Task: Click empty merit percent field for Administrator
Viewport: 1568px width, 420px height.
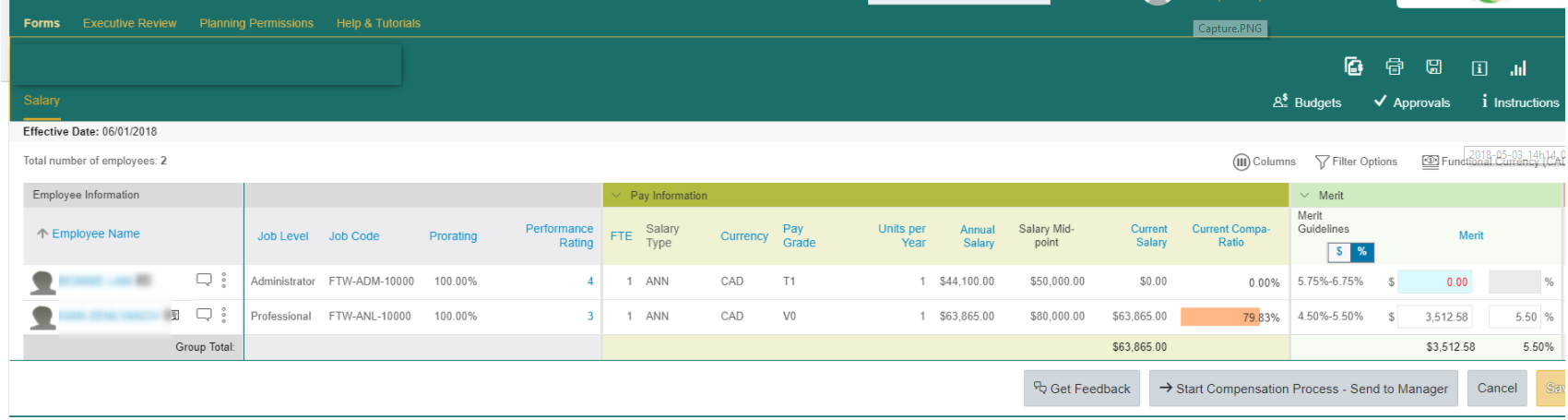Action: [x=1515, y=282]
